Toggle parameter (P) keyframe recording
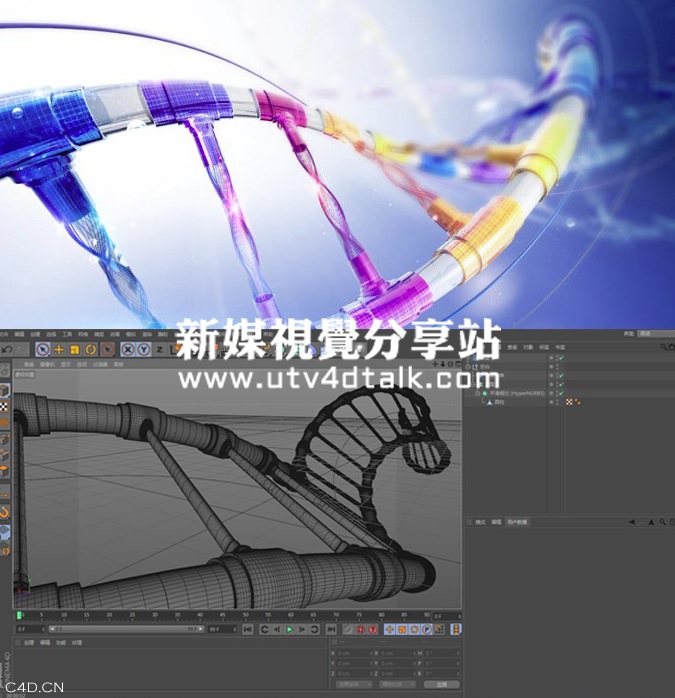 click(427, 629)
